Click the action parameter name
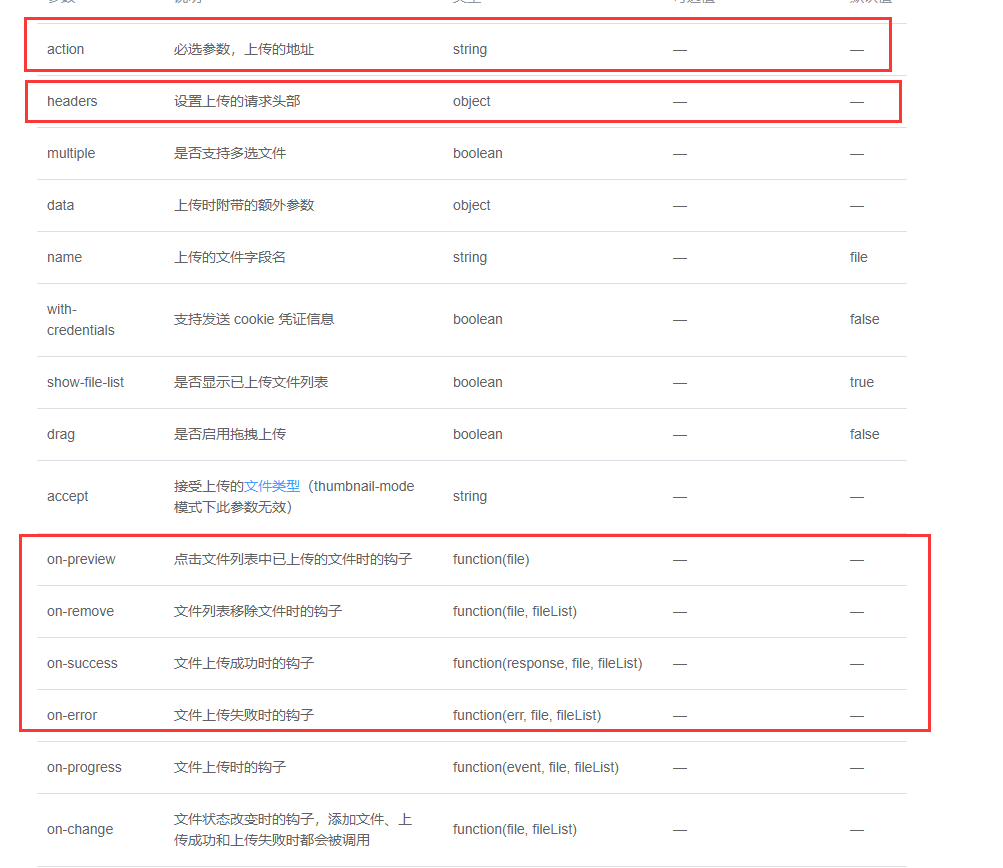Viewport: 1003px width, 868px height. [x=64, y=49]
